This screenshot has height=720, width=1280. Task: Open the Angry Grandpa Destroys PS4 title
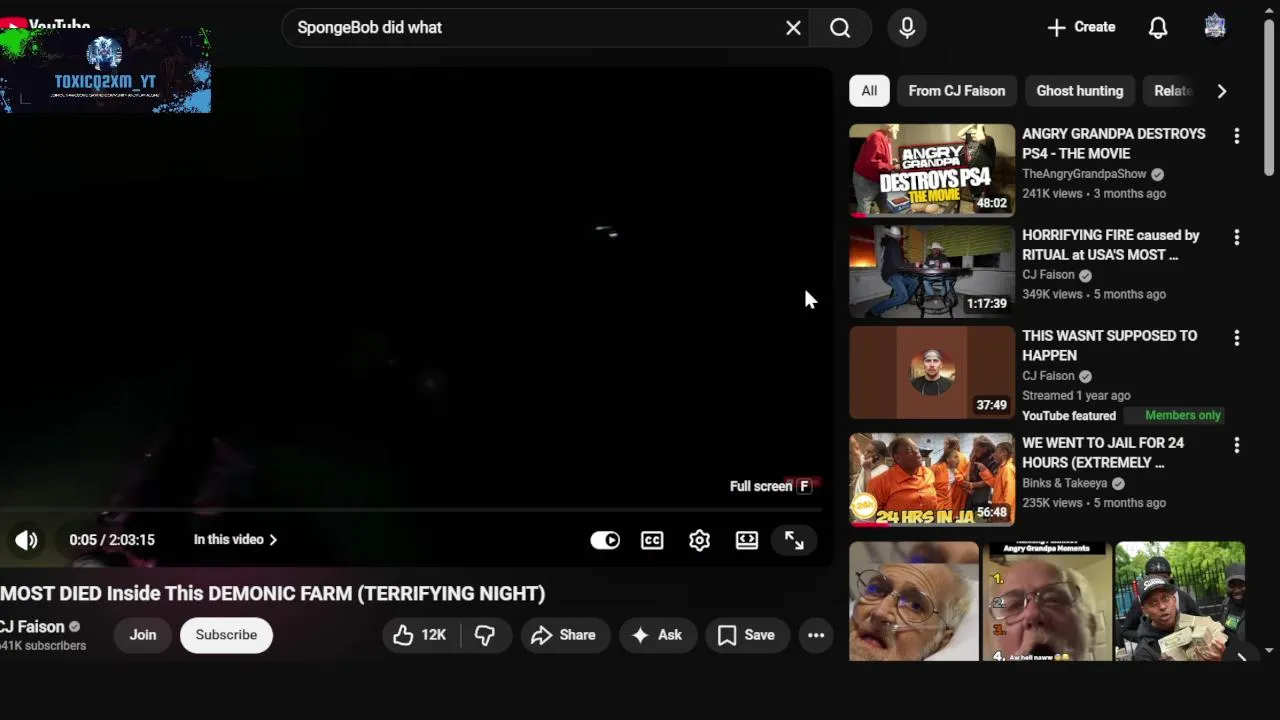pyautogui.click(x=1113, y=144)
